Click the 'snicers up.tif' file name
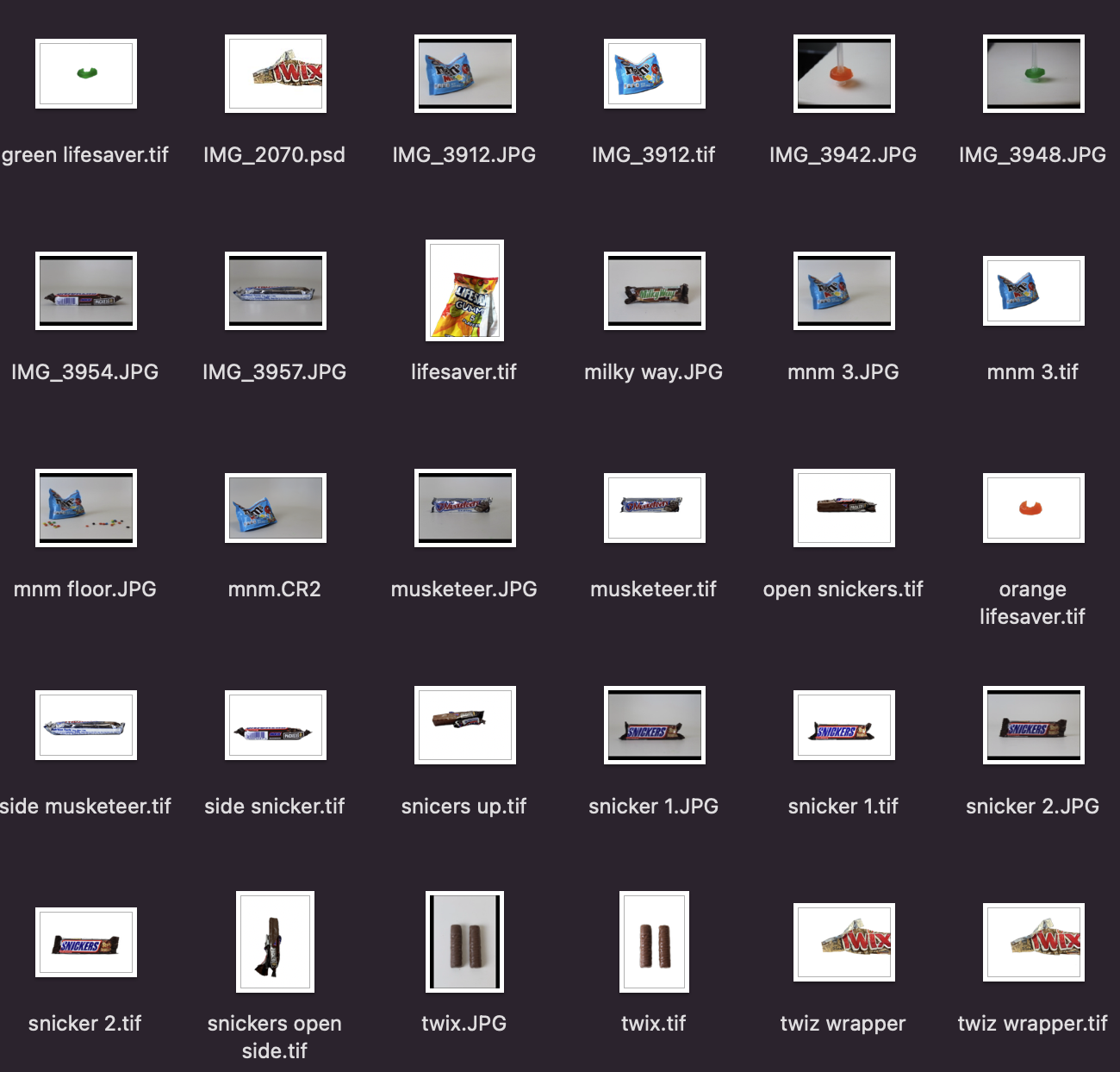 coord(464,807)
